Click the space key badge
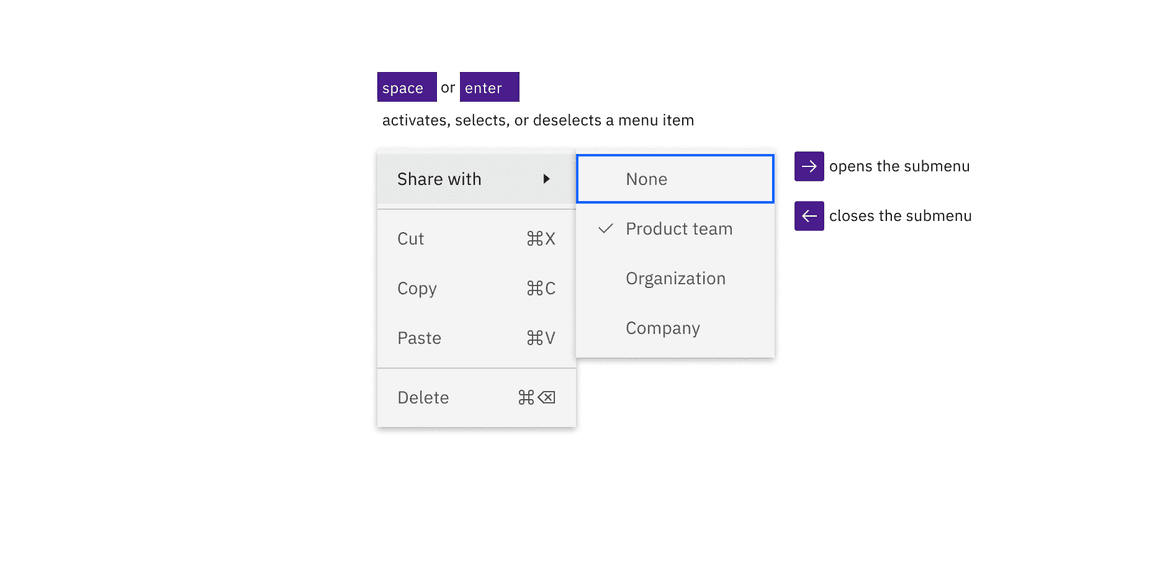Viewport: 1152px width, 576px height. click(406, 87)
